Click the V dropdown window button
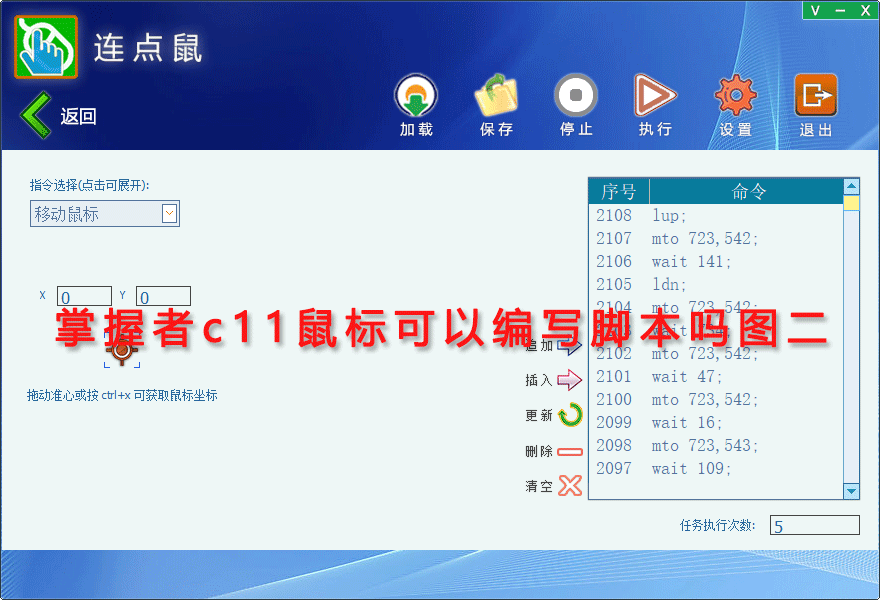The width and height of the screenshot is (880, 600). click(815, 10)
